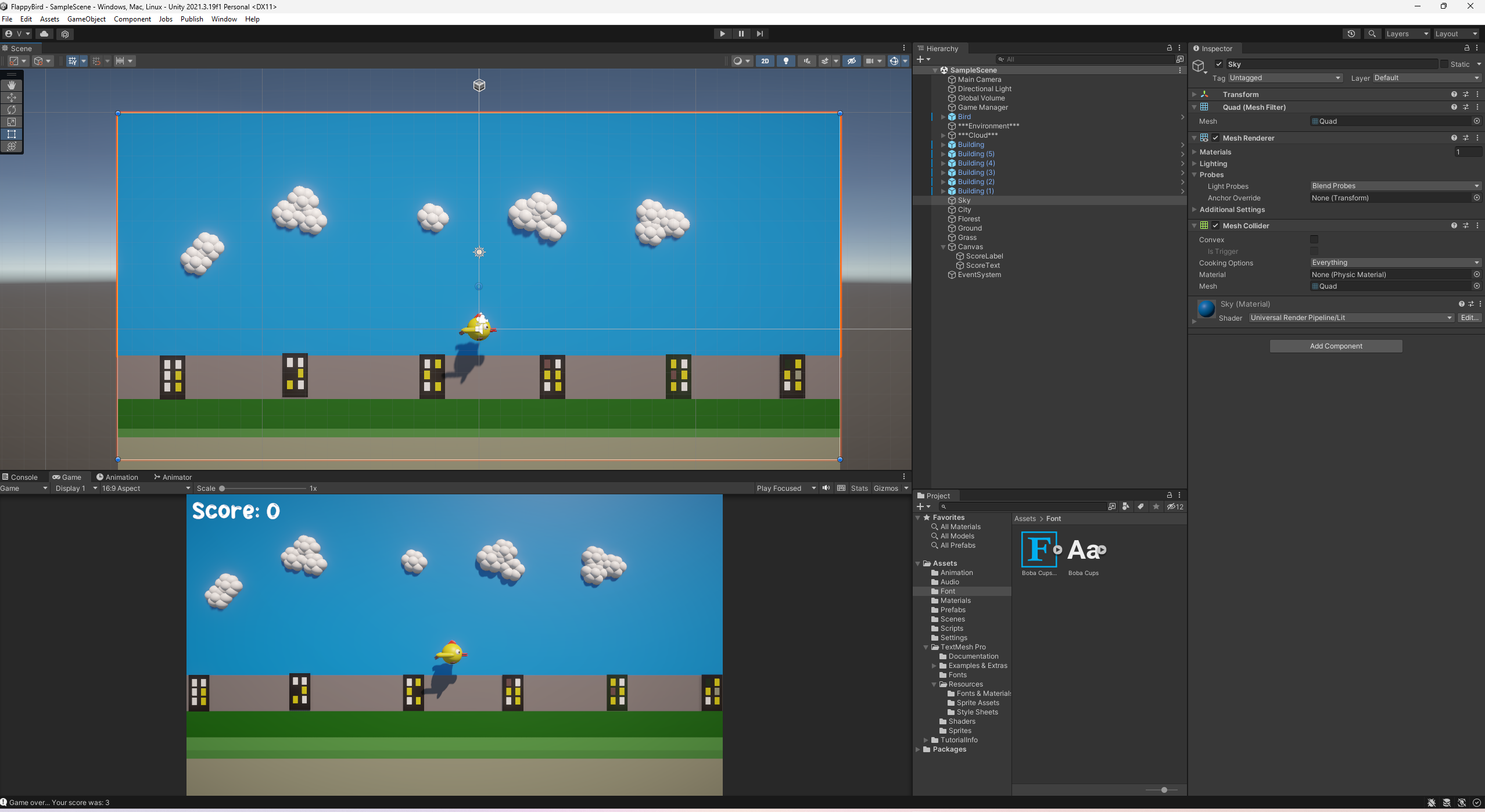Toggle 2D view mode in Scene view

pyautogui.click(x=765, y=61)
